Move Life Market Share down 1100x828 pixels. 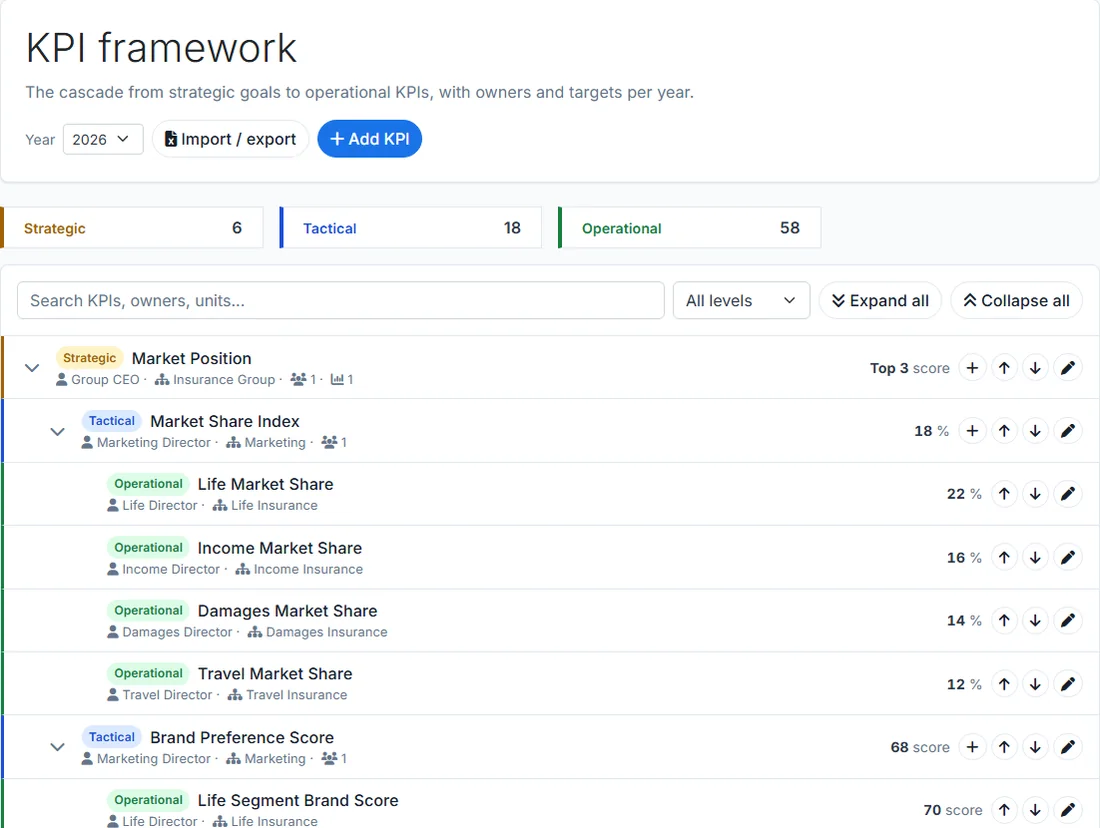[1035, 494]
